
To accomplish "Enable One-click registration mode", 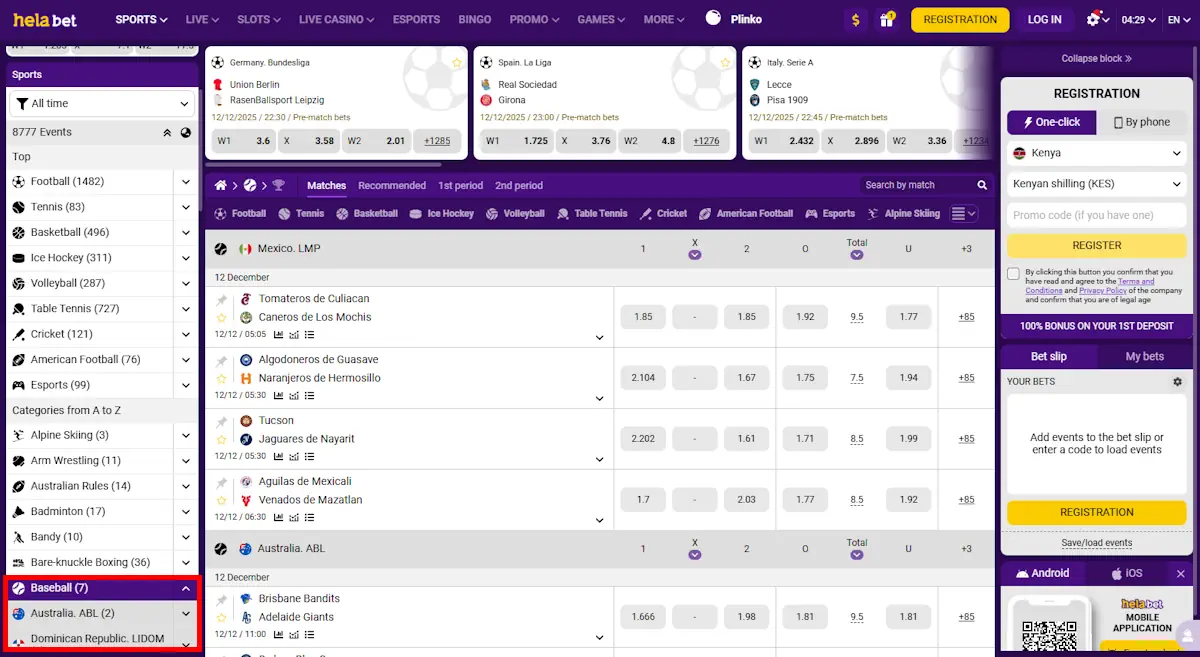I will [x=1051, y=122].
